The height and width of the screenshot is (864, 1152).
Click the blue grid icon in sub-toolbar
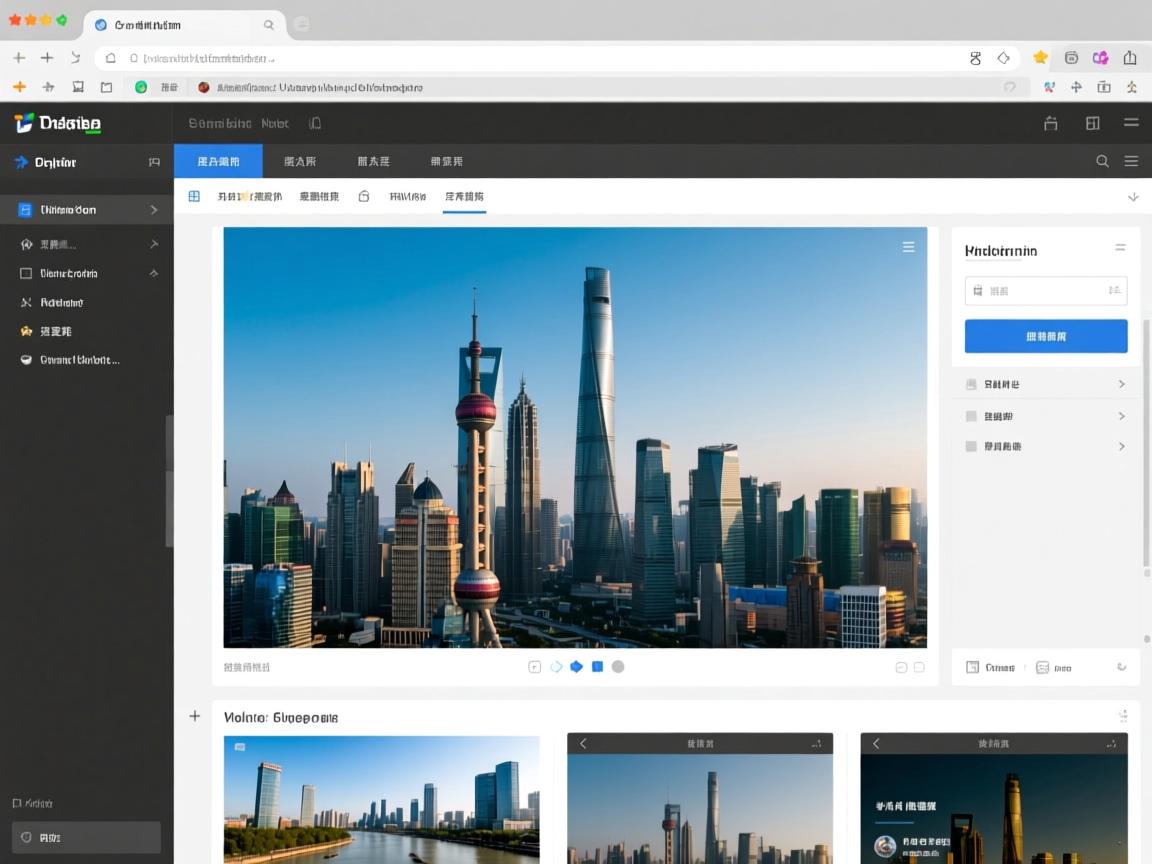194,196
